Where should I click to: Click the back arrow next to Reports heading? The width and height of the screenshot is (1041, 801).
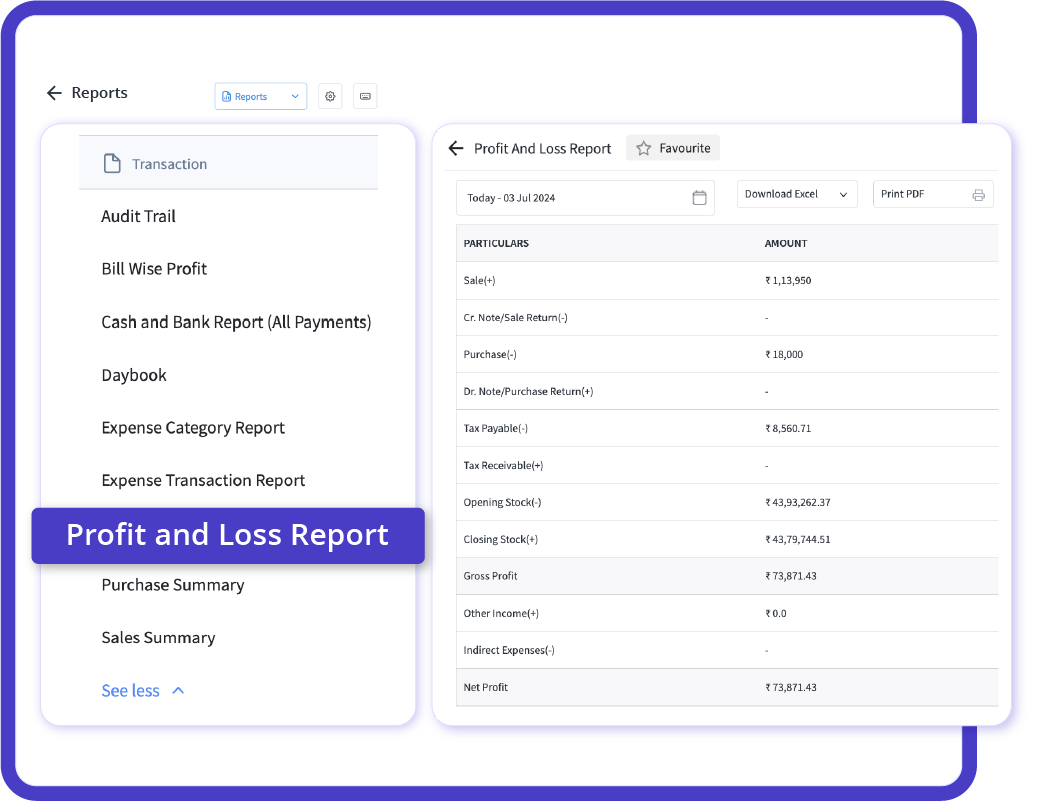click(x=54, y=93)
